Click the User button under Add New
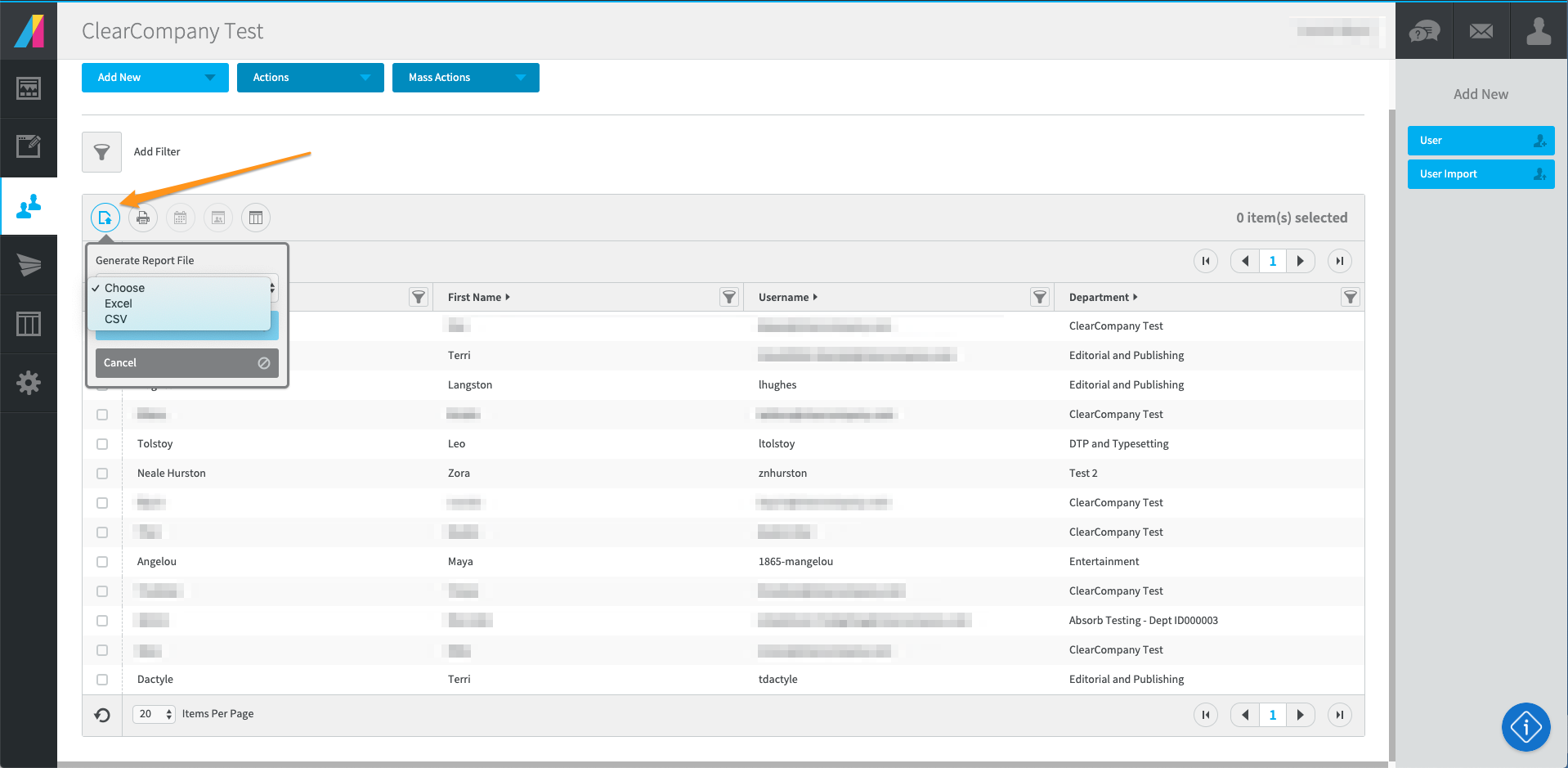Viewport: 1568px width, 768px height. point(1481,141)
